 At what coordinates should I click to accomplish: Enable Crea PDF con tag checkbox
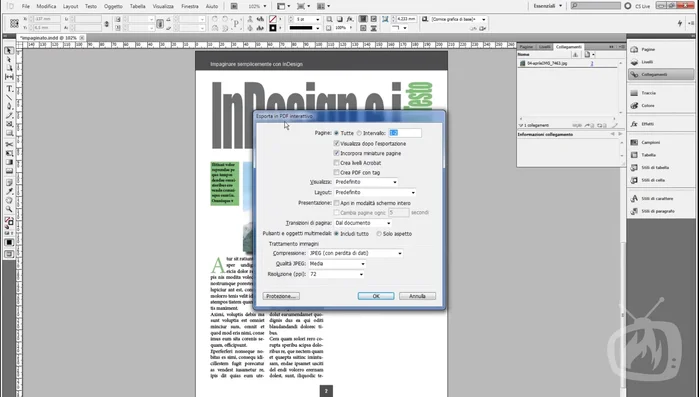click(x=337, y=172)
